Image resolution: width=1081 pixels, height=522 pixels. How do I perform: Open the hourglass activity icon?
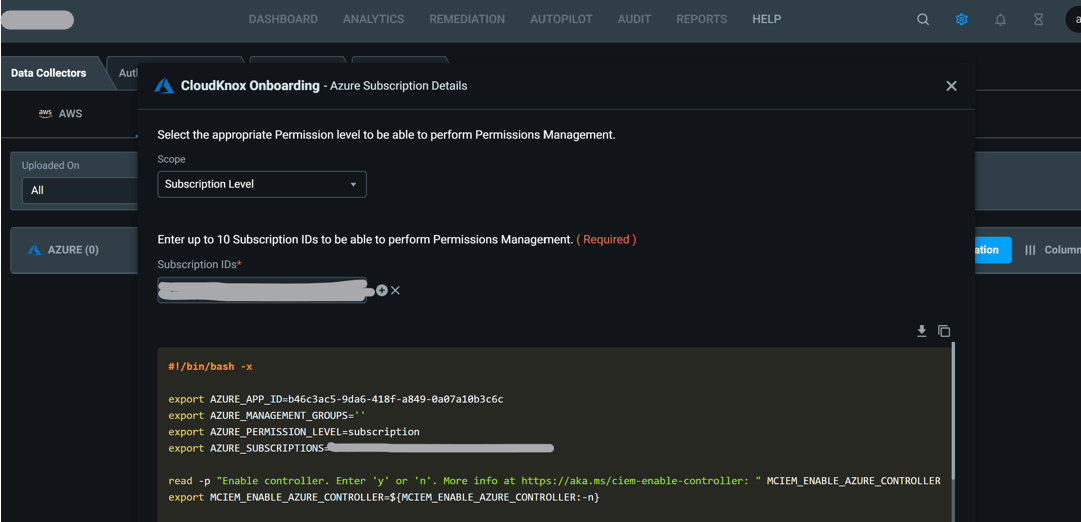tap(1038, 19)
